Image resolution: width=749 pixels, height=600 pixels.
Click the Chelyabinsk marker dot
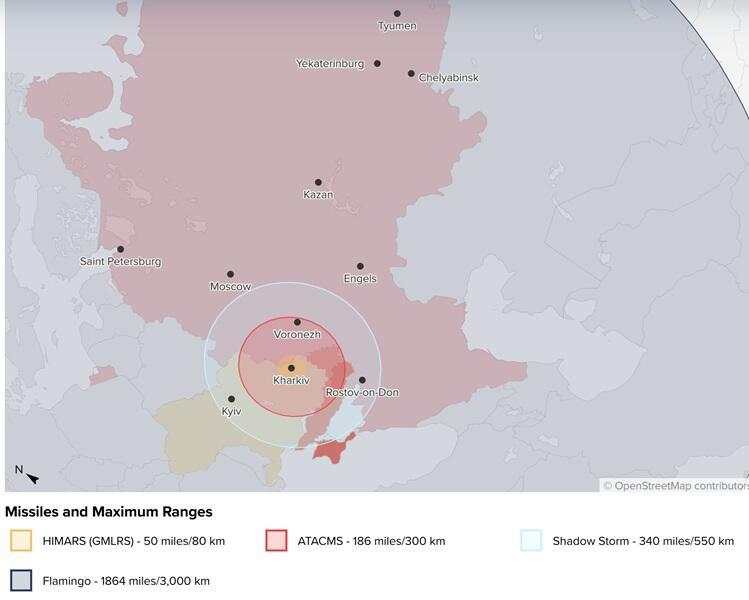pyautogui.click(x=411, y=73)
